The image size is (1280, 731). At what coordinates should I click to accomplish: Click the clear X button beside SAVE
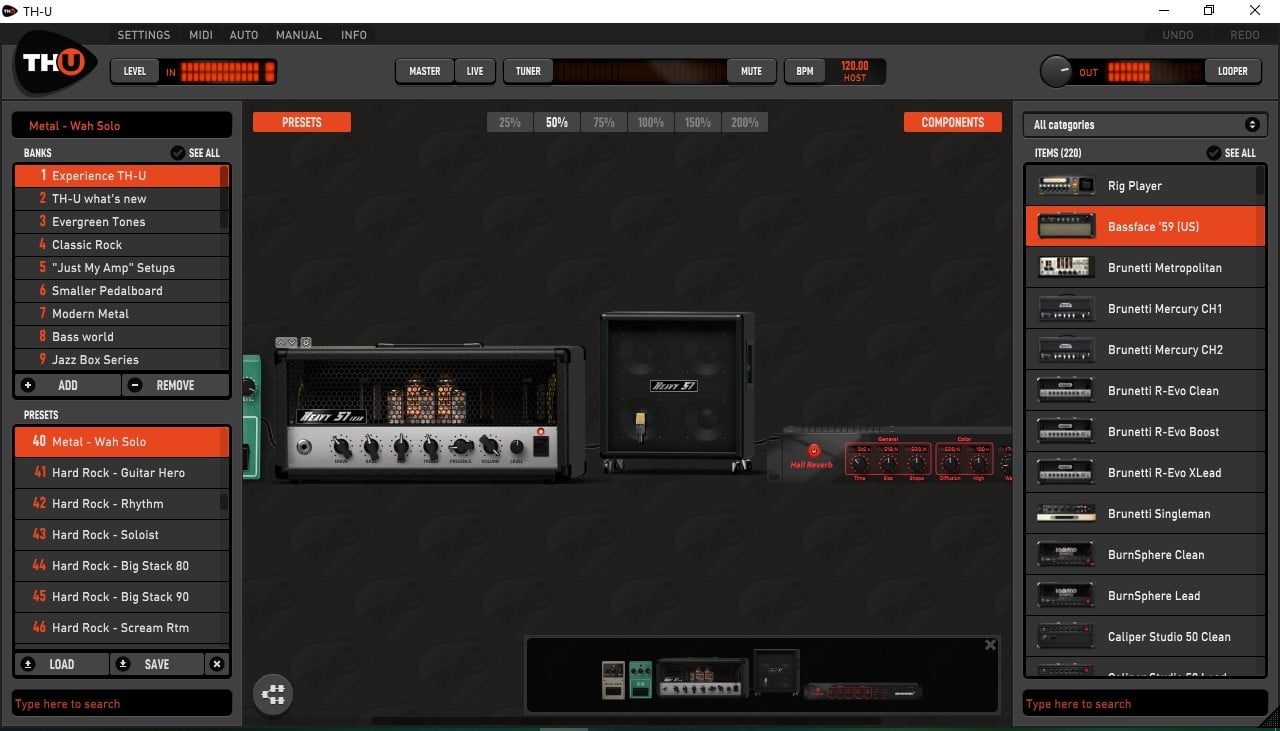217,664
